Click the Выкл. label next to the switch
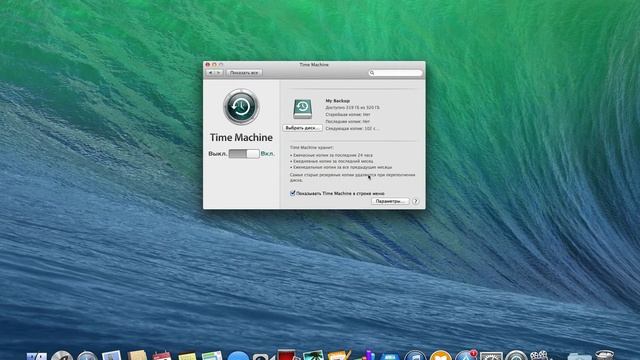The height and width of the screenshot is (360, 640). [x=218, y=154]
